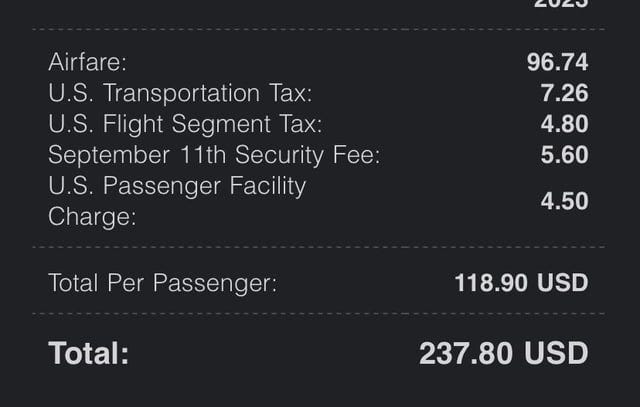Select the bold Total label
The height and width of the screenshot is (407, 640).
(x=89, y=353)
